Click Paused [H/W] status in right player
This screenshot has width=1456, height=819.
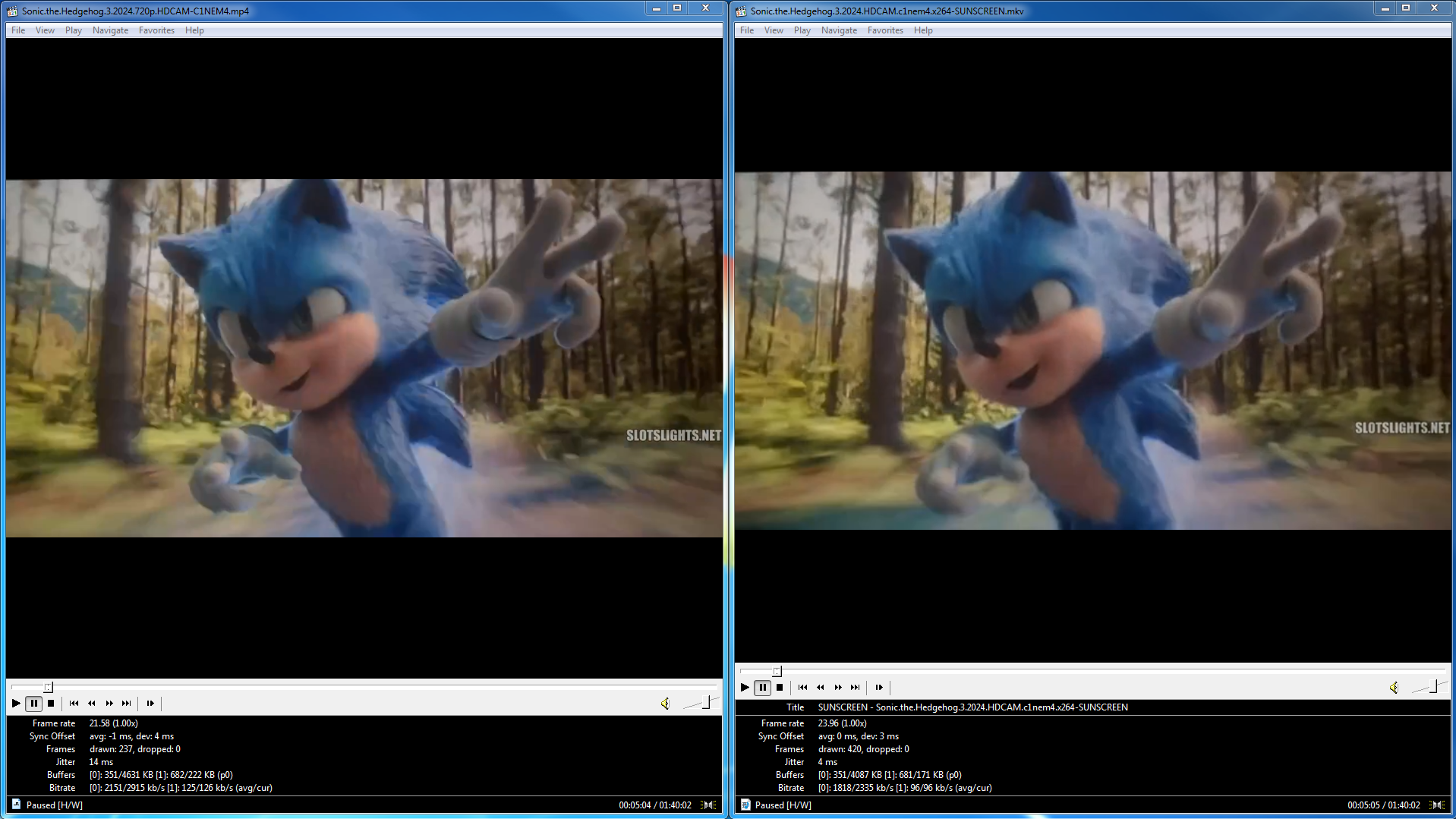[x=783, y=805]
